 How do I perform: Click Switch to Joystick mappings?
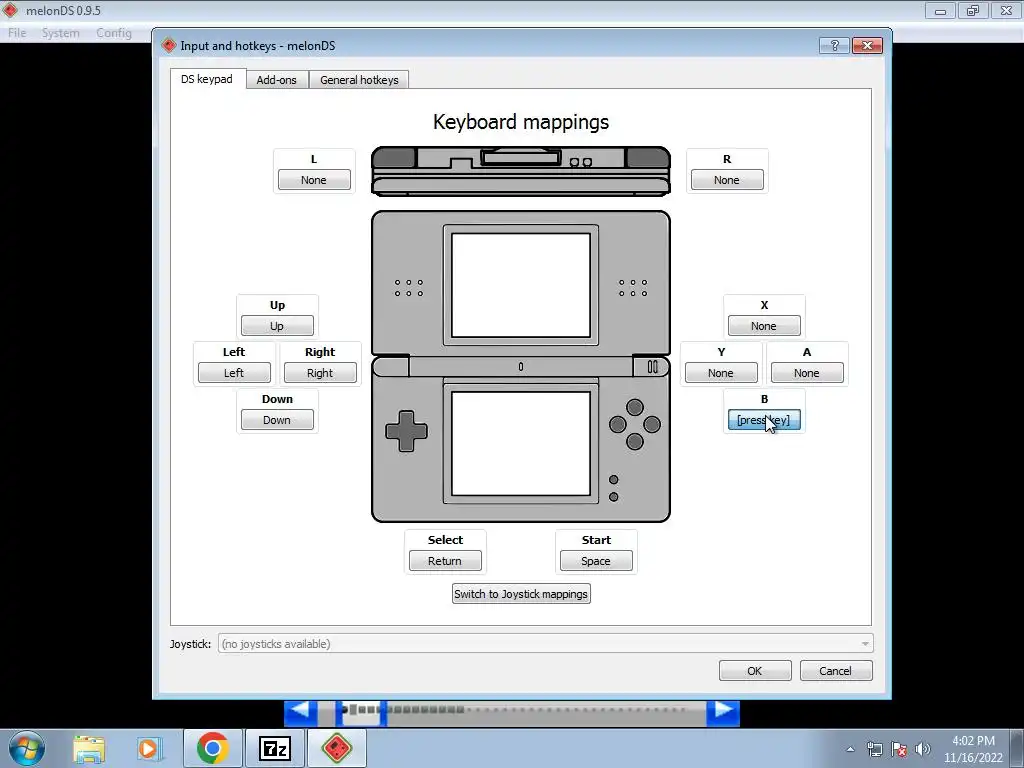point(521,594)
